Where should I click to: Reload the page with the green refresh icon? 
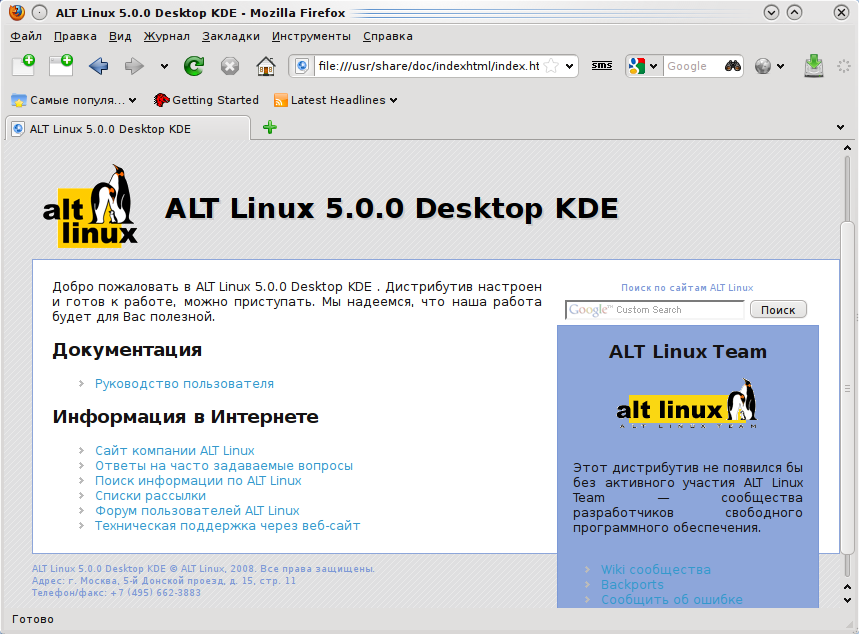(194, 66)
